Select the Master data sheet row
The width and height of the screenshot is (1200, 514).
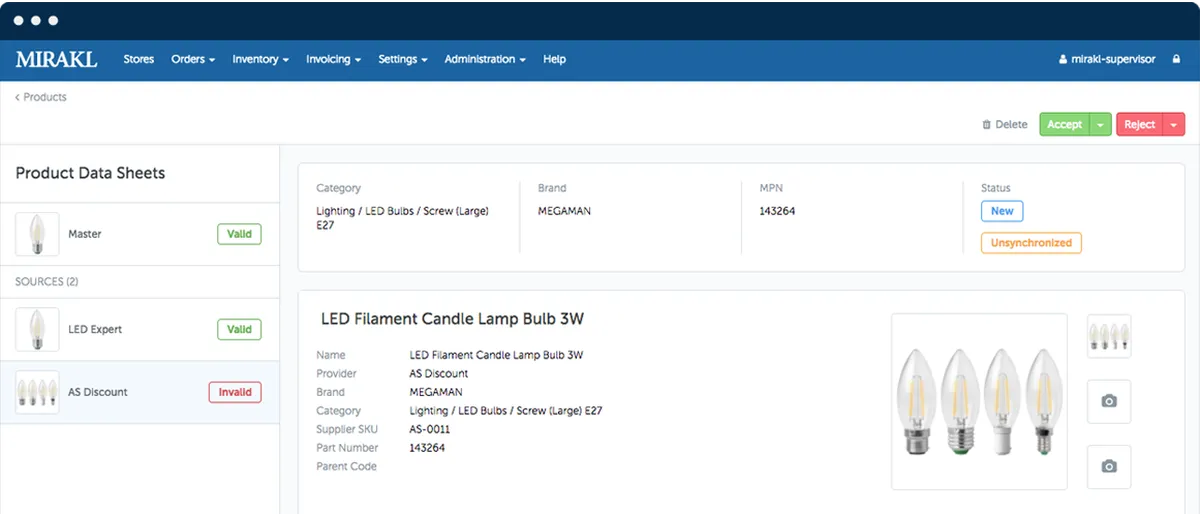tap(140, 234)
